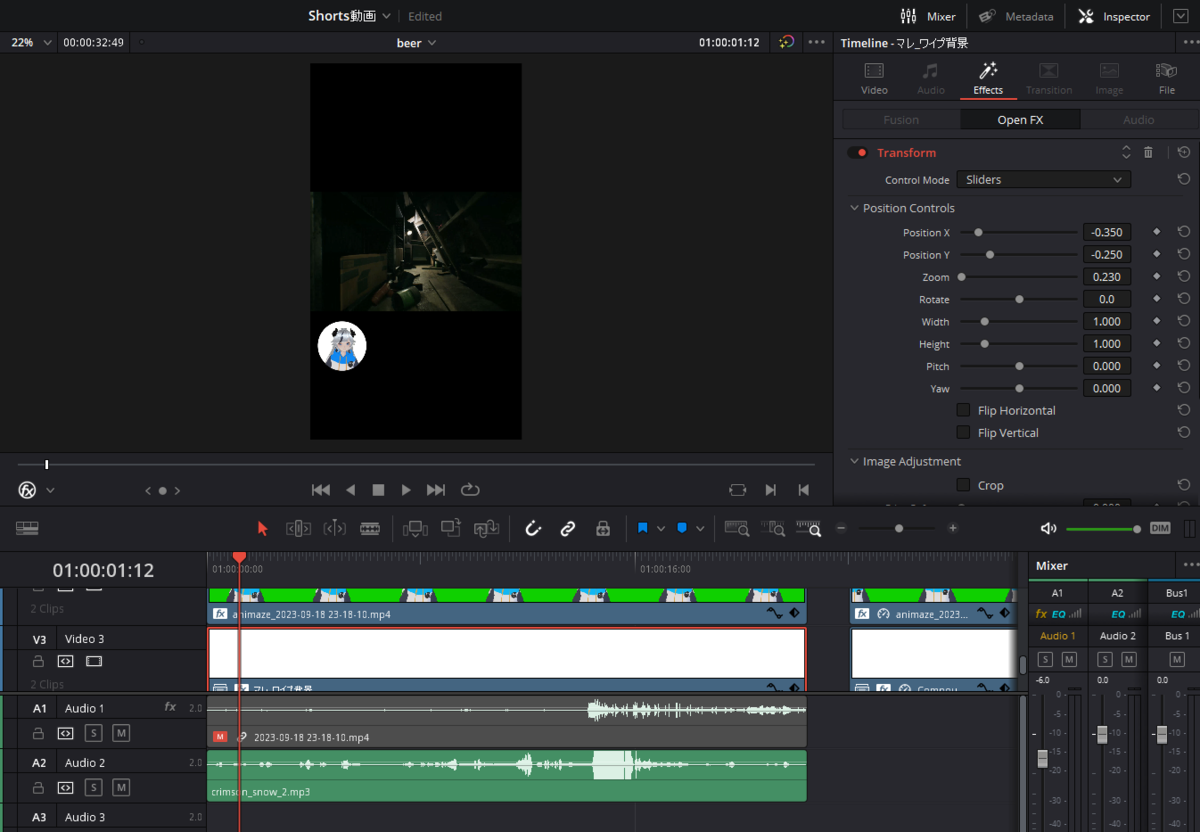This screenshot has height=832, width=1200.
Task: Disable the Transform effect toggle
Action: click(x=858, y=153)
